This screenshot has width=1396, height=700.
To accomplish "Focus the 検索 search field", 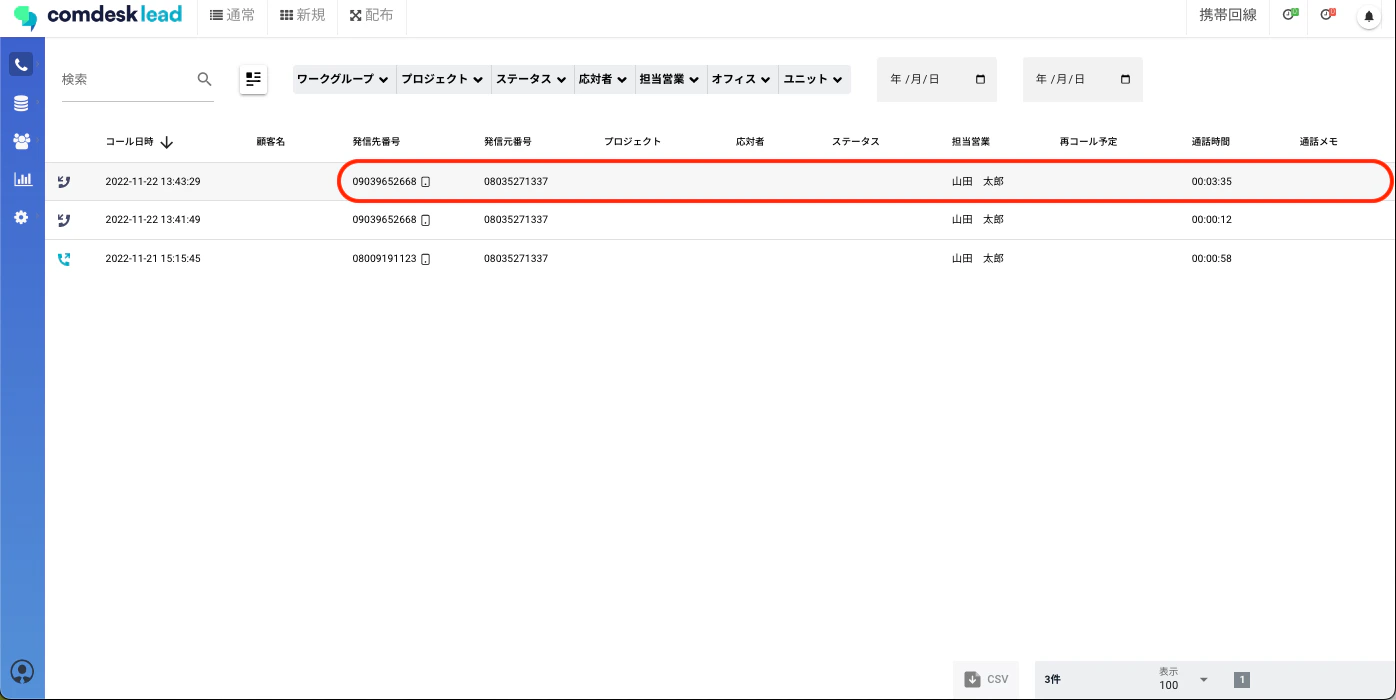I will 125,79.
